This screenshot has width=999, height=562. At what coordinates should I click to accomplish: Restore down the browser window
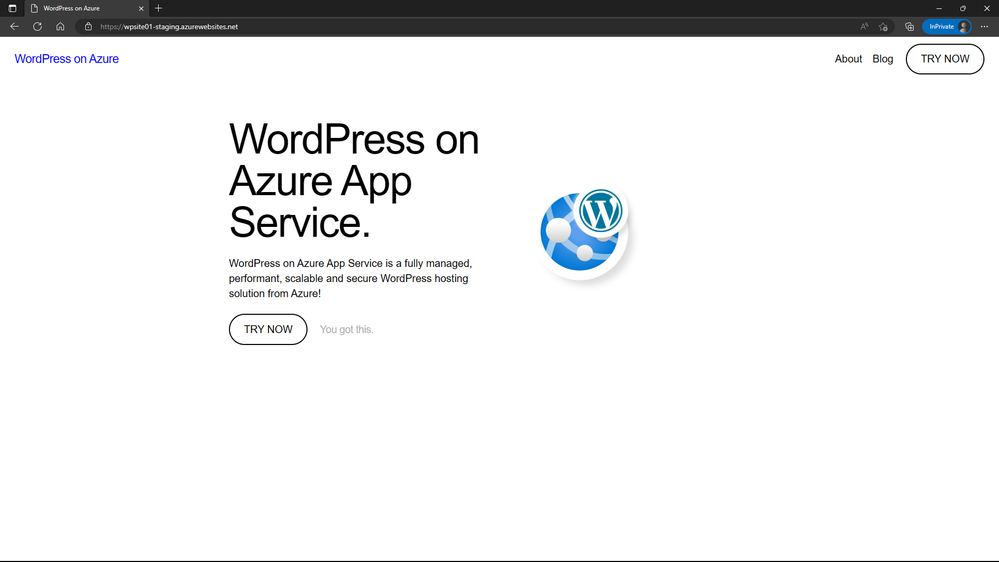pos(963,8)
